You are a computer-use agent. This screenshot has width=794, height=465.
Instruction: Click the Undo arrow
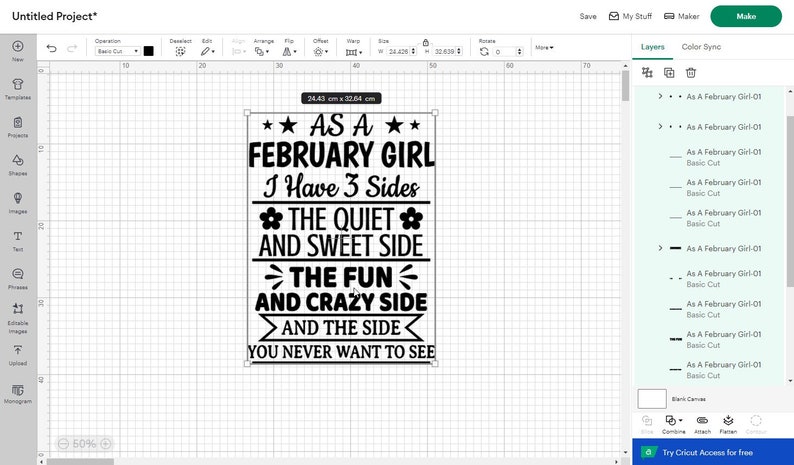51,48
